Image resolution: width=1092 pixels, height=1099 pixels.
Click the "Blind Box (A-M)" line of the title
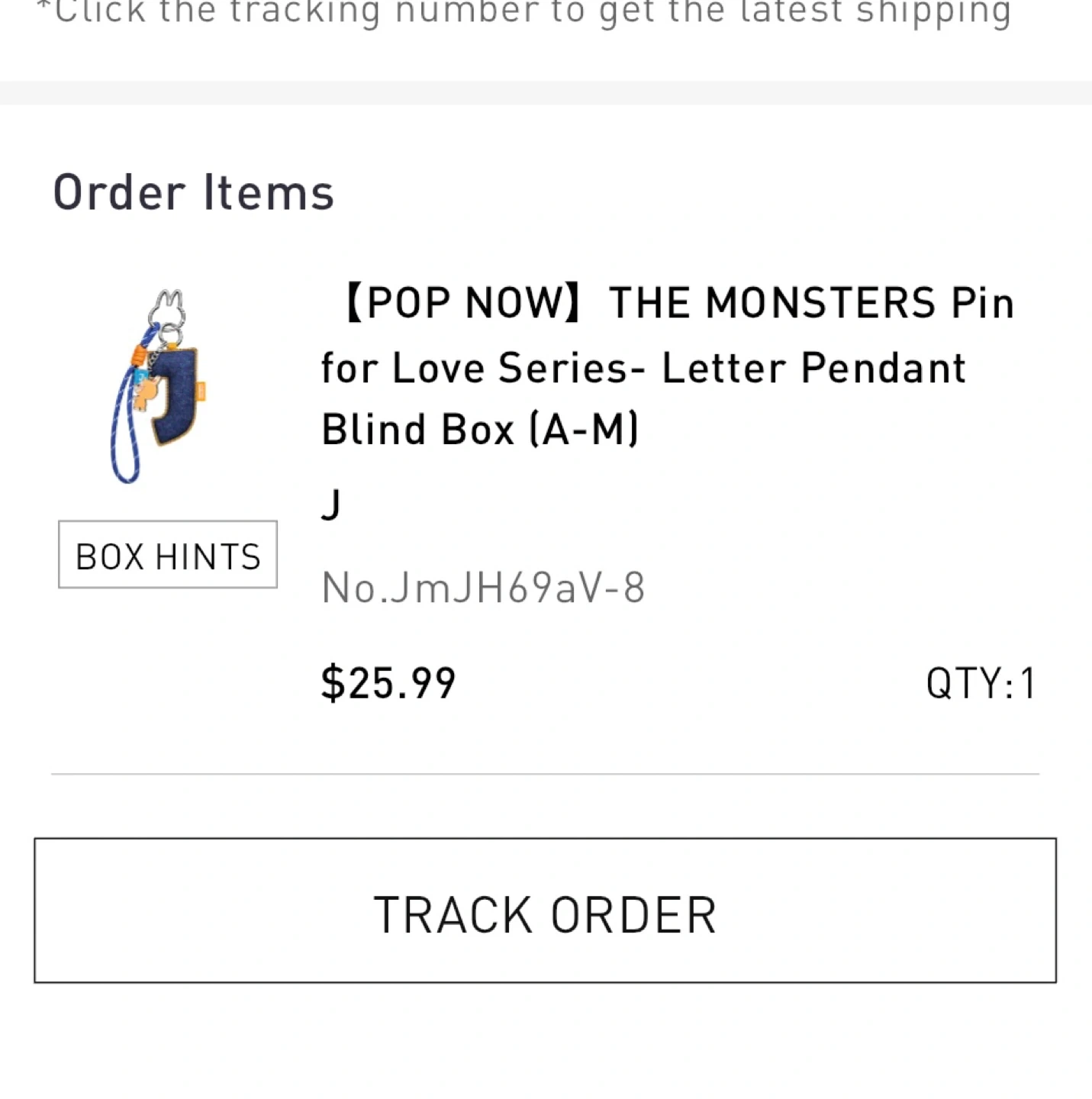coord(479,429)
